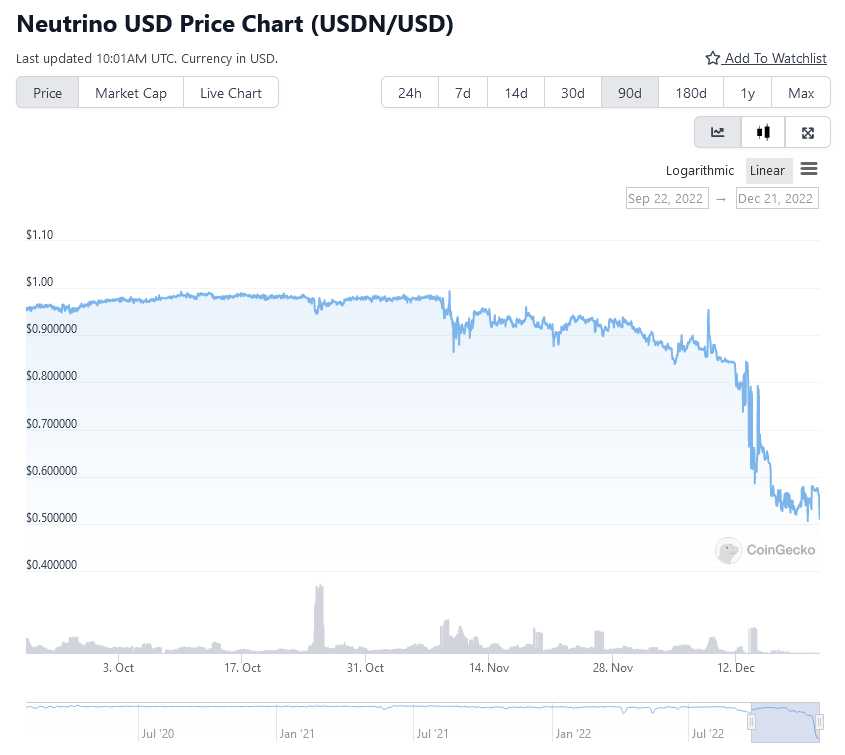The width and height of the screenshot is (845, 755).
Task: Open the start date Sep 22, 2022 field
Action: (667, 198)
